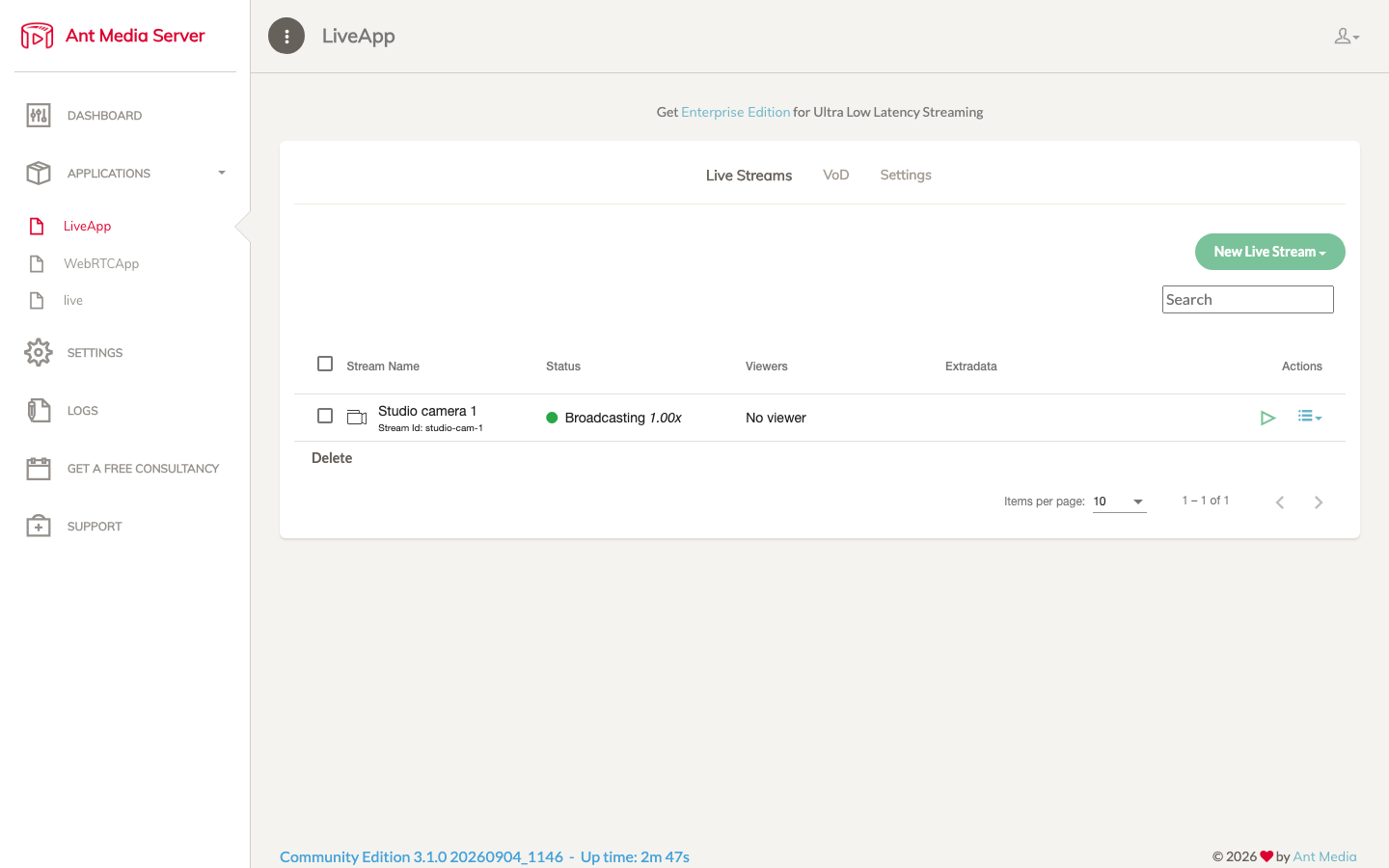The height and width of the screenshot is (868, 1389).
Task: Open the Items per page selector
Action: [x=1120, y=502]
